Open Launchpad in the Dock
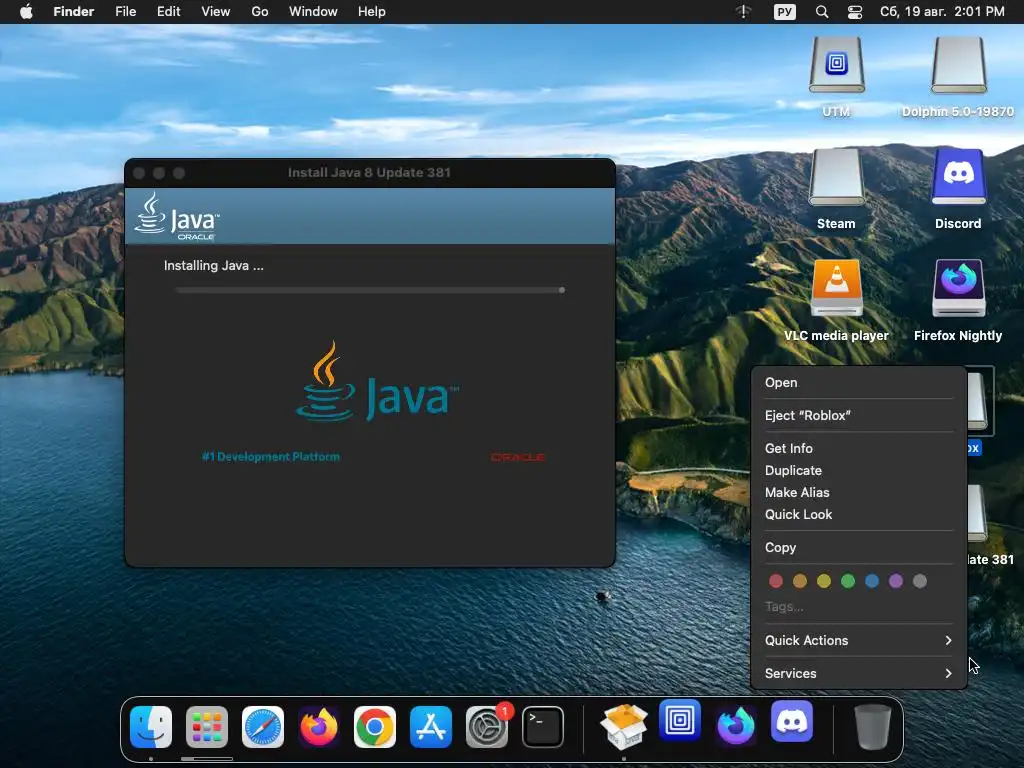Viewport: 1024px width, 768px height. coord(207,727)
